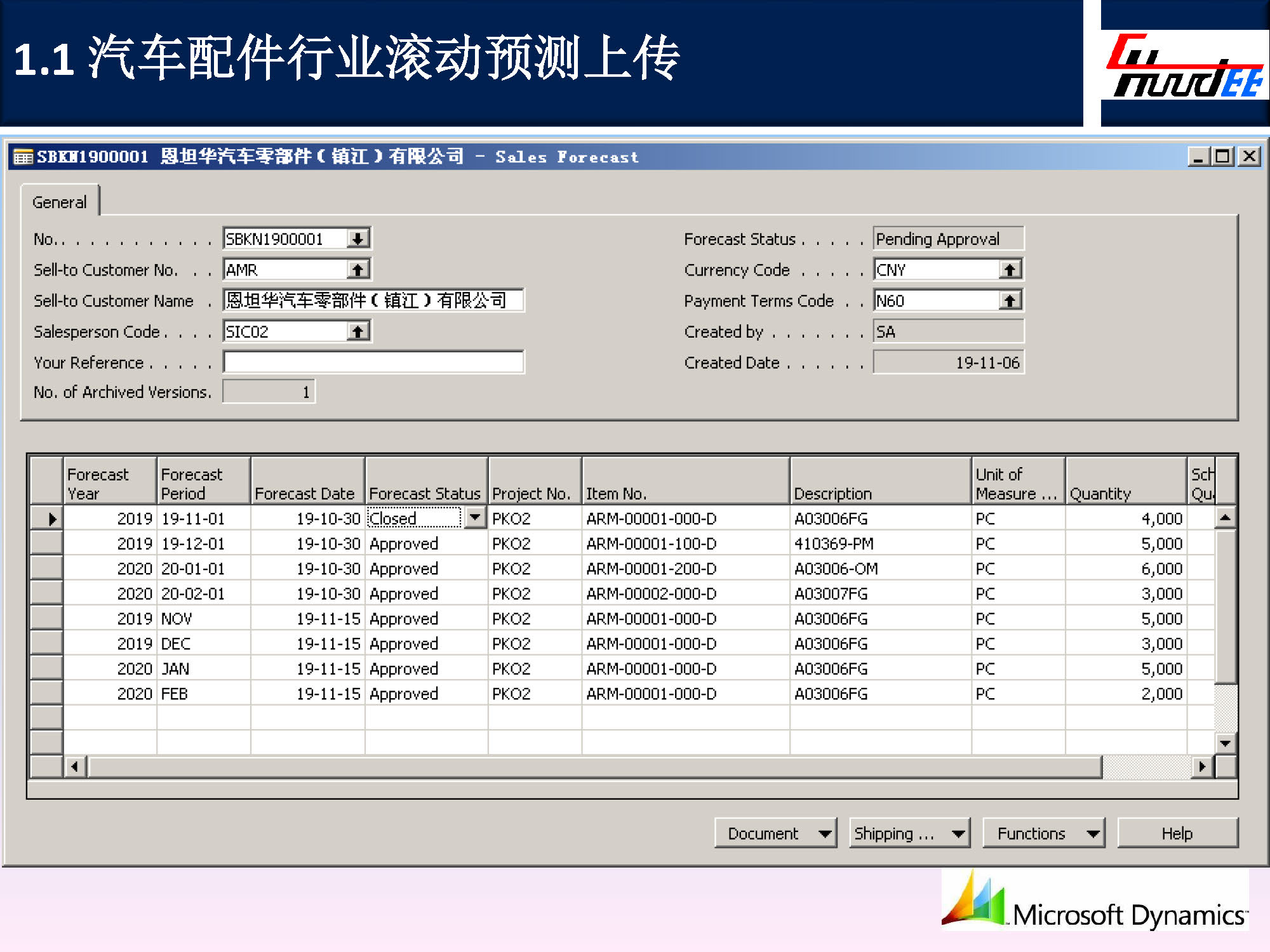The height and width of the screenshot is (952, 1270).
Task: Click grid scroll-right arrow button
Action: coord(1201,767)
